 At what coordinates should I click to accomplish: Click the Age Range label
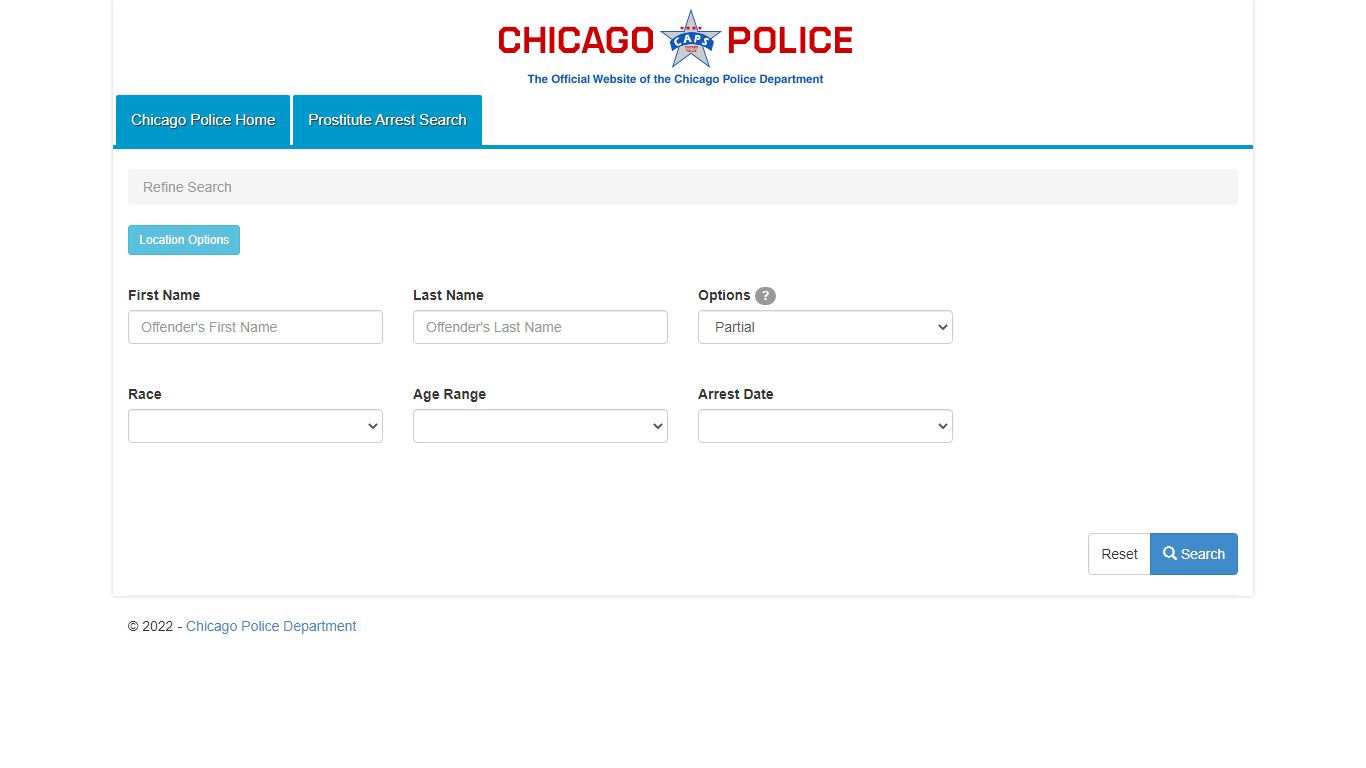pyautogui.click(x=449, y=394)
